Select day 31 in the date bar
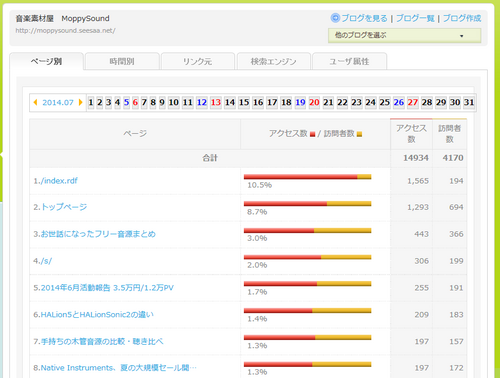 469,102
